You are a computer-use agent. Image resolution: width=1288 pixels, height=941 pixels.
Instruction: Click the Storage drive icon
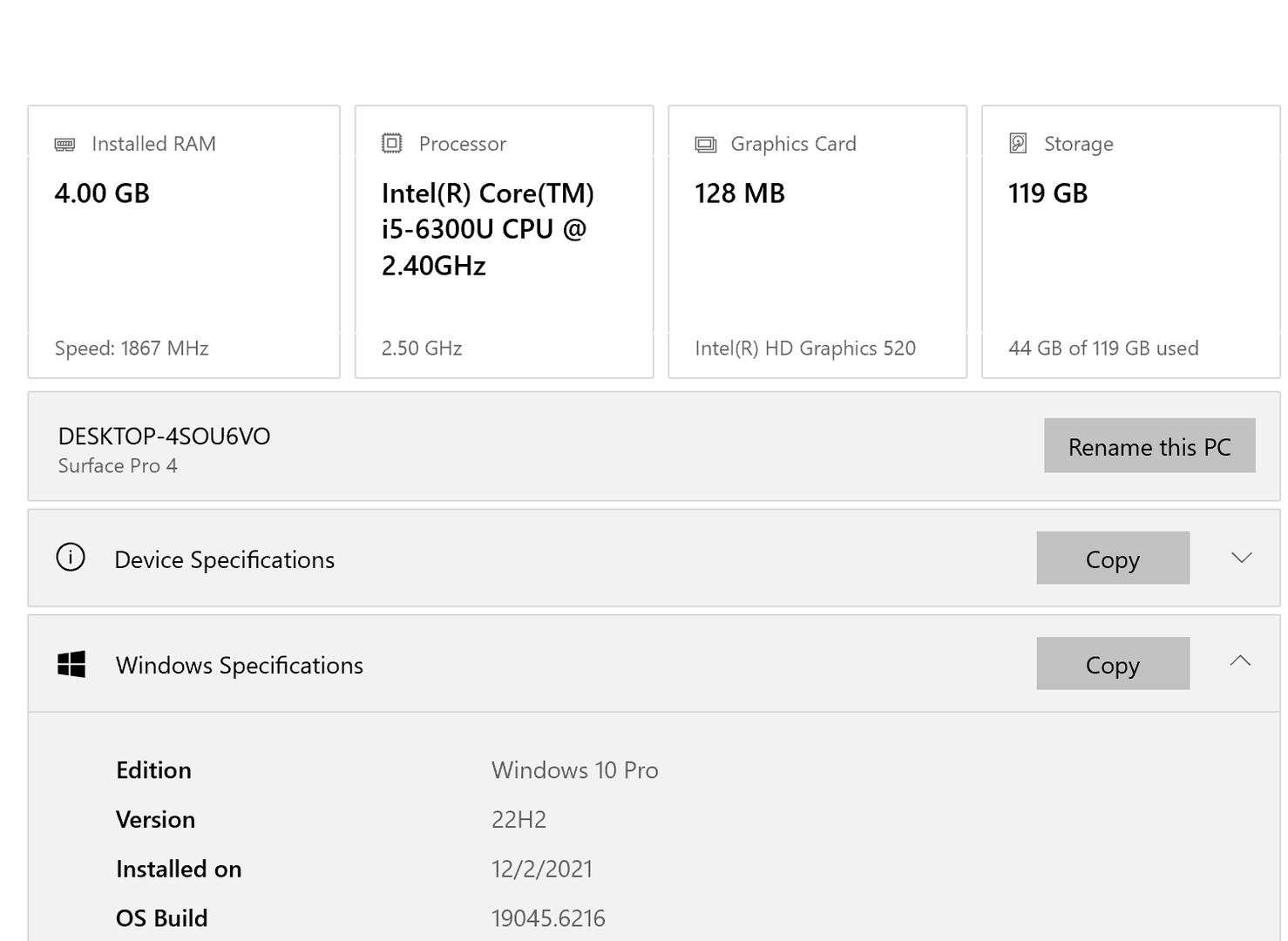click(1018, 143)
